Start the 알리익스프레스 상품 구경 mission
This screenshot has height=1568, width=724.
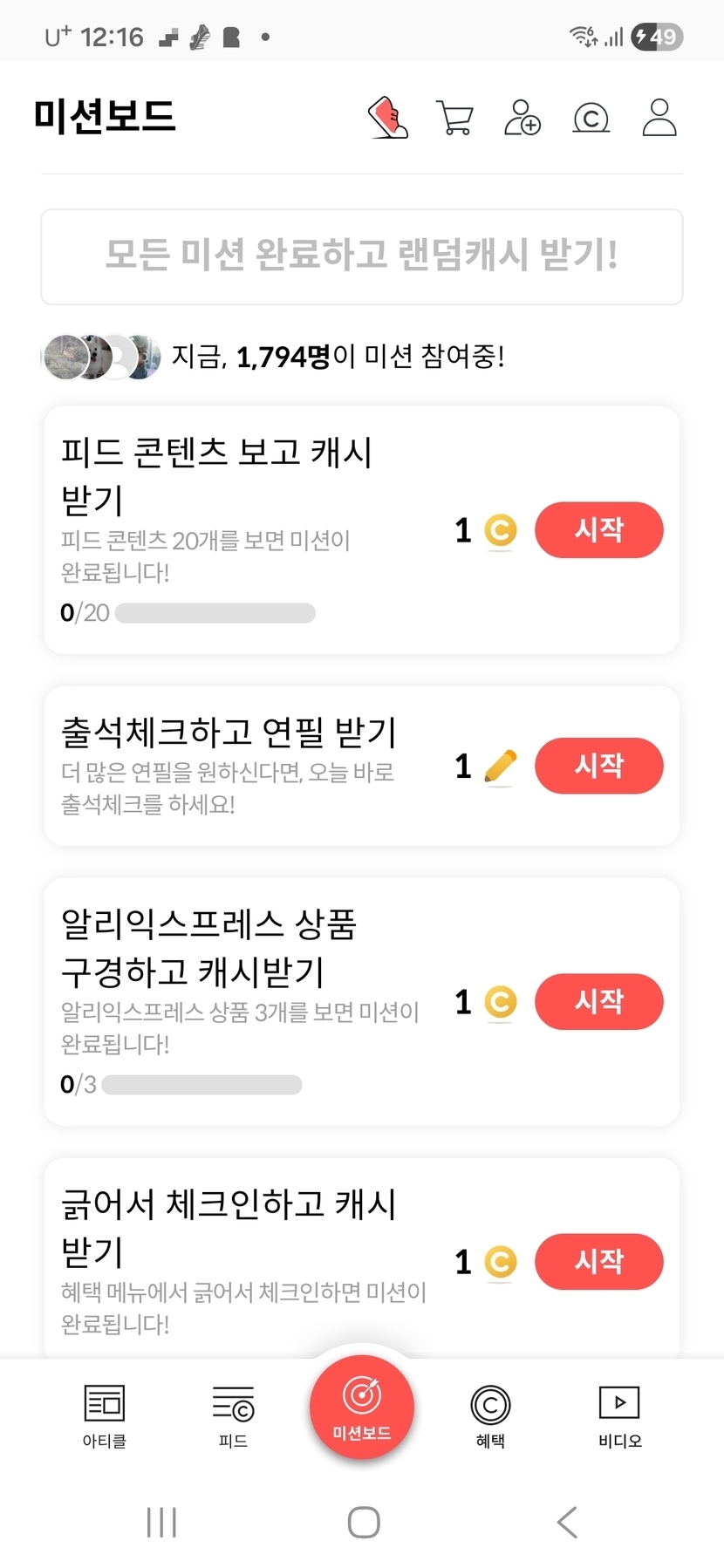[x=599, y=1002]
